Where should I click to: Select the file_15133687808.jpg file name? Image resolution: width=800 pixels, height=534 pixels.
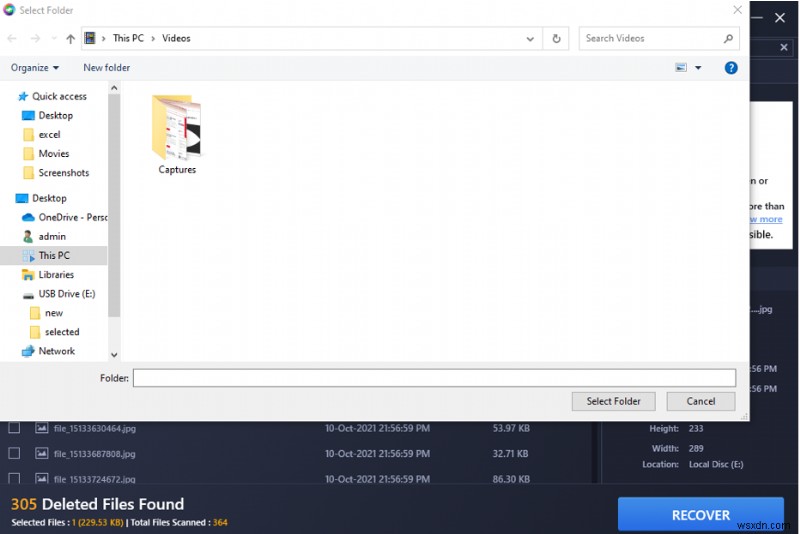[x=95, y=454]
